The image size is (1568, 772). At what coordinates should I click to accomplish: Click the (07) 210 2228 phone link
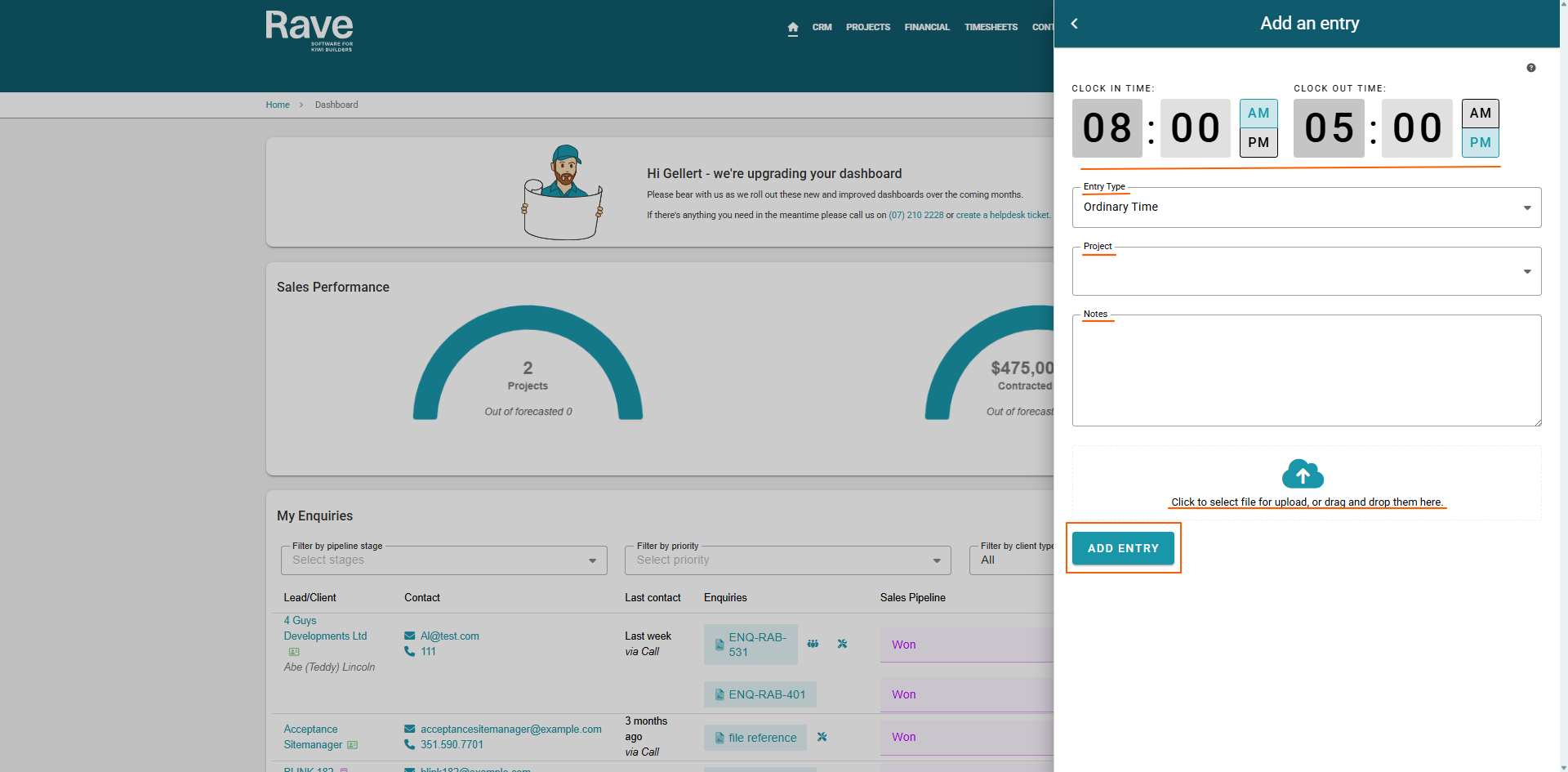coord(916,215)
